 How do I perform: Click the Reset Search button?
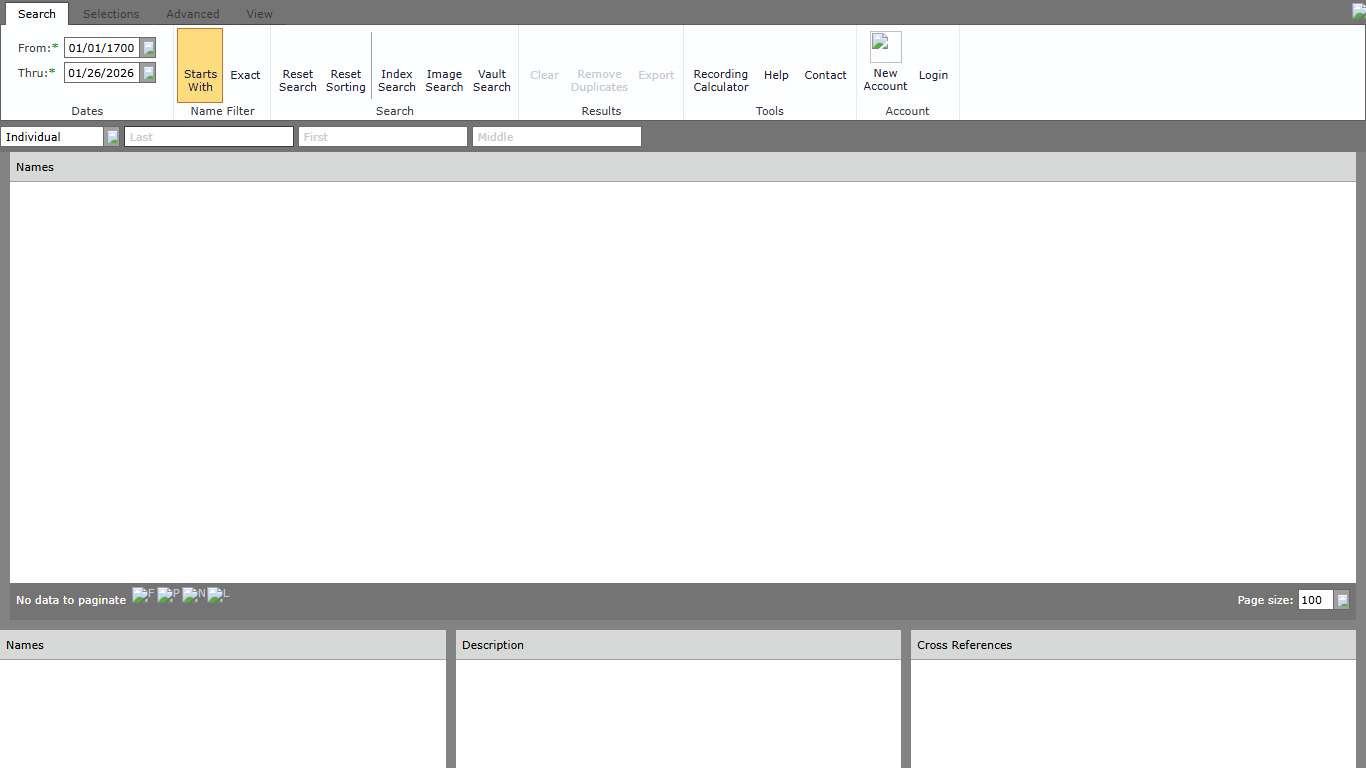[297, 80]
